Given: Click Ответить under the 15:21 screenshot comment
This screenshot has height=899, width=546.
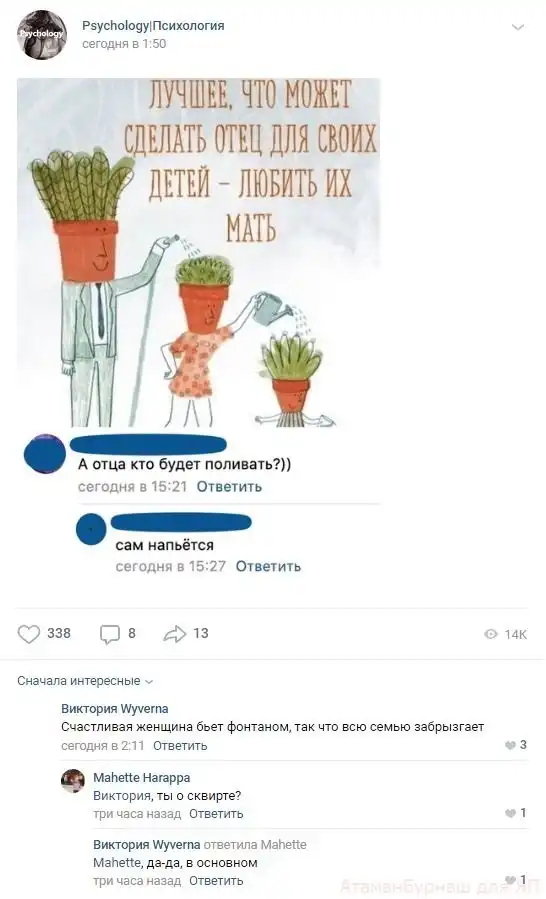Looking at the screenshot, I should pyautogui.click(x=229, y=487).
